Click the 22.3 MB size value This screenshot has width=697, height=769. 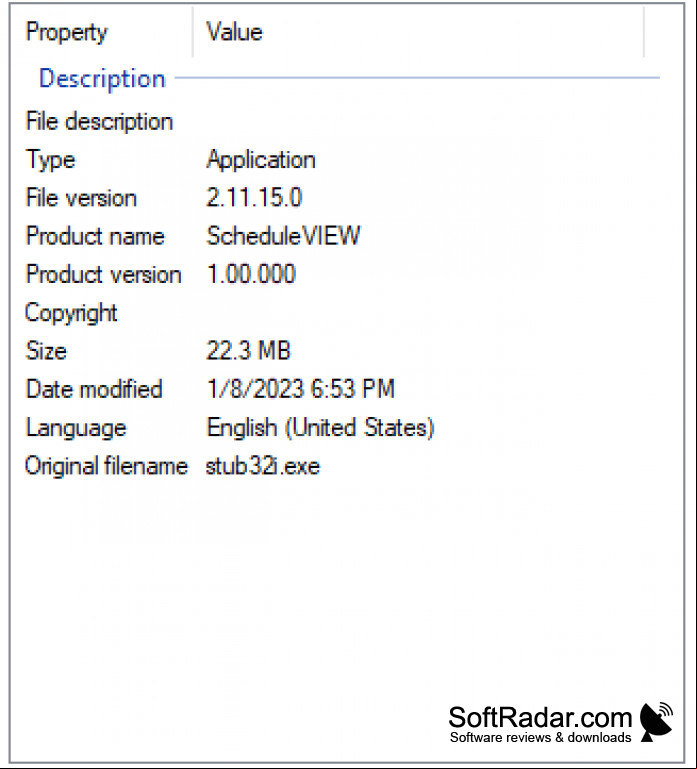(x=248, y=351)
